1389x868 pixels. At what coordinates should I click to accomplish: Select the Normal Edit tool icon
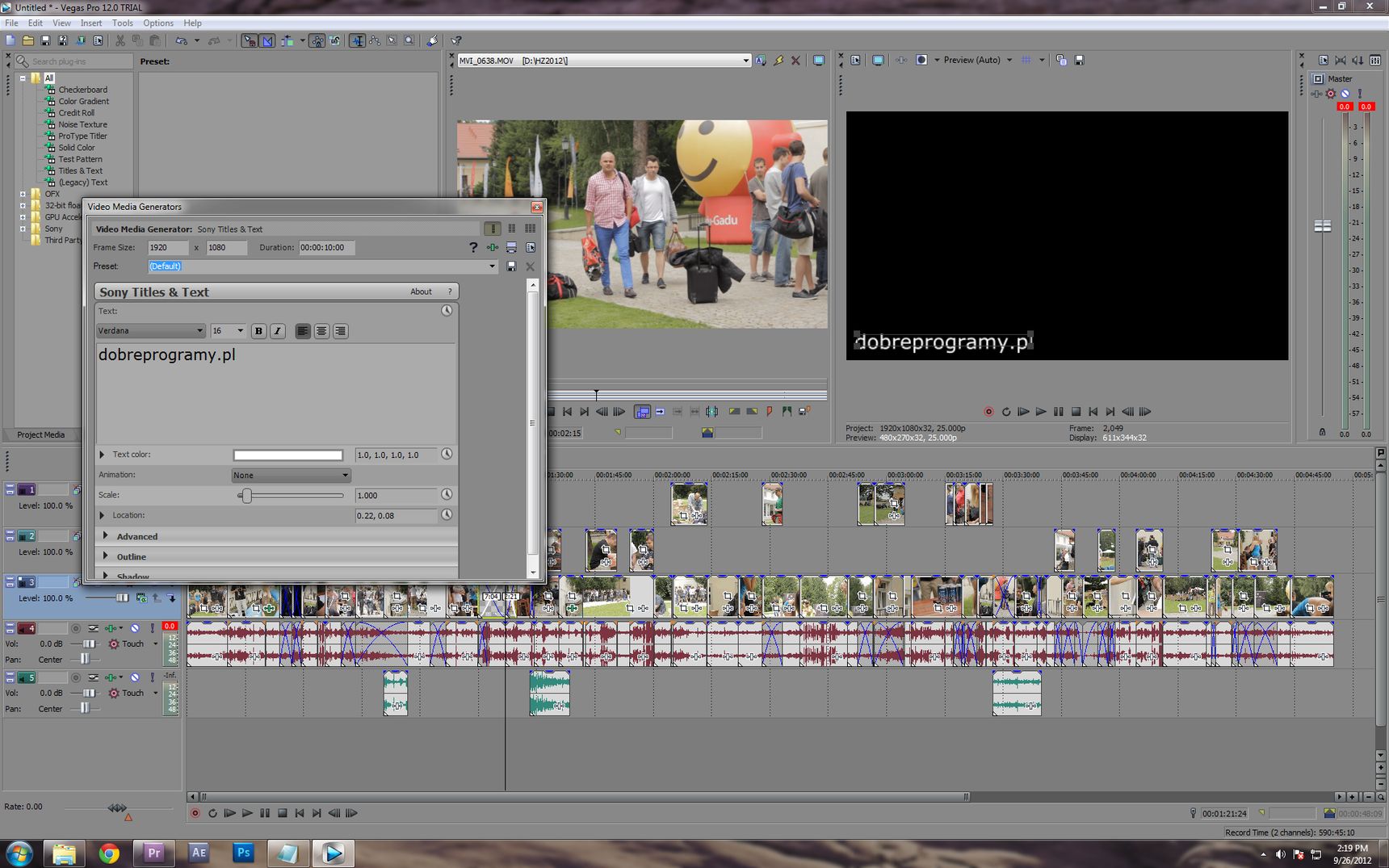coord(357,40)
